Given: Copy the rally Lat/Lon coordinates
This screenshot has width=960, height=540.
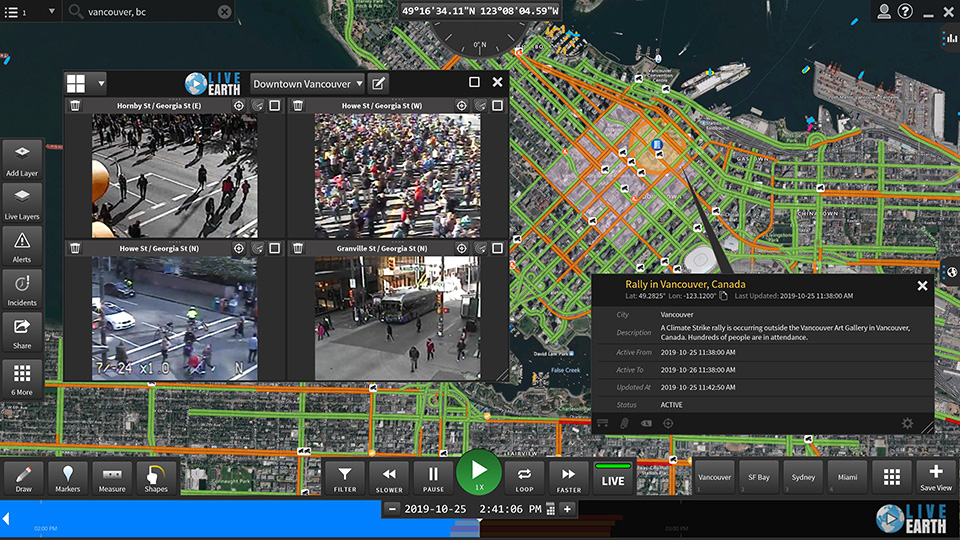Looking at the screenshot, I should (x=723, y=296).
